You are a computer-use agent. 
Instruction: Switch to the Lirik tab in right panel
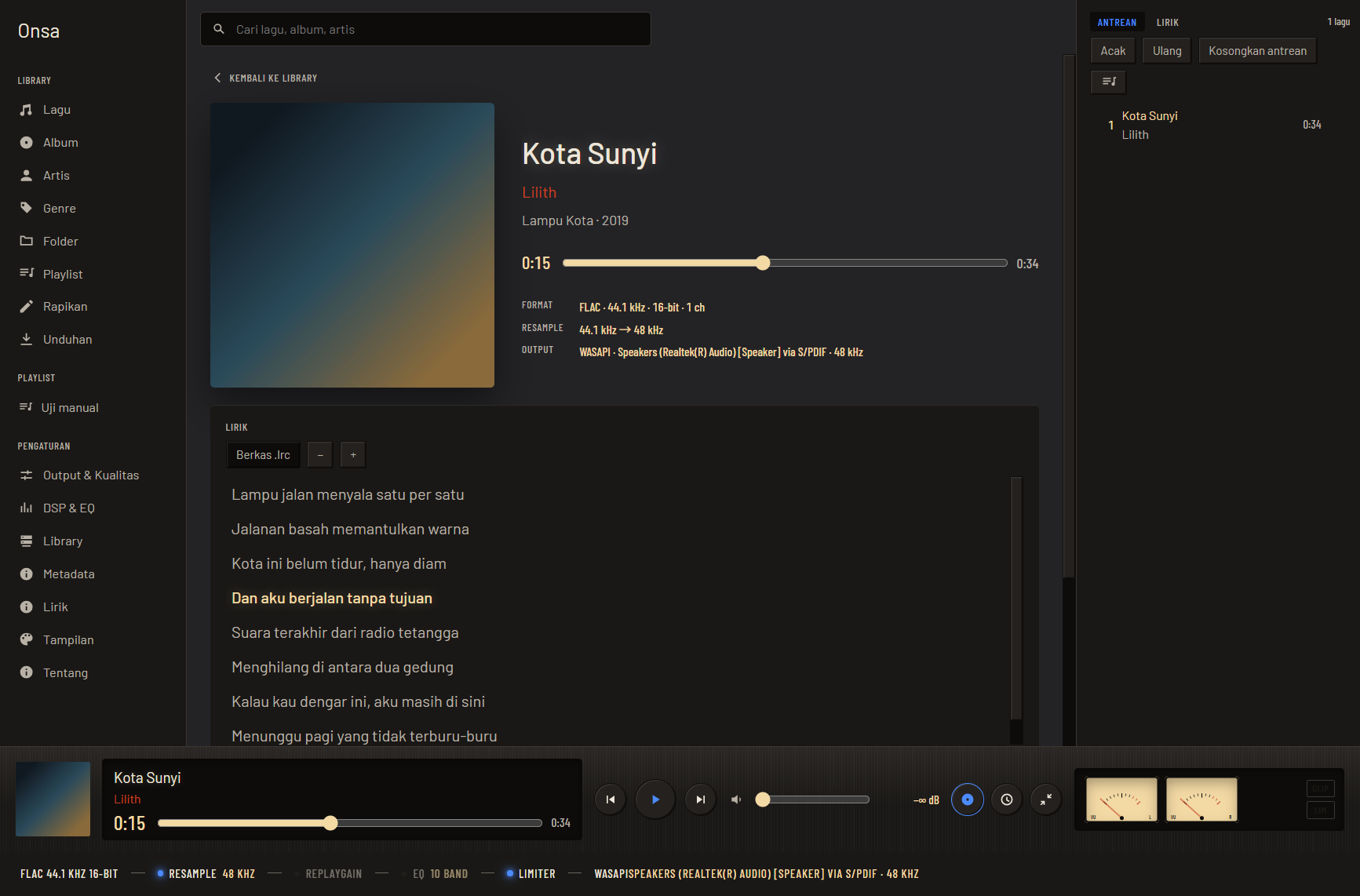coord(1168,23)
